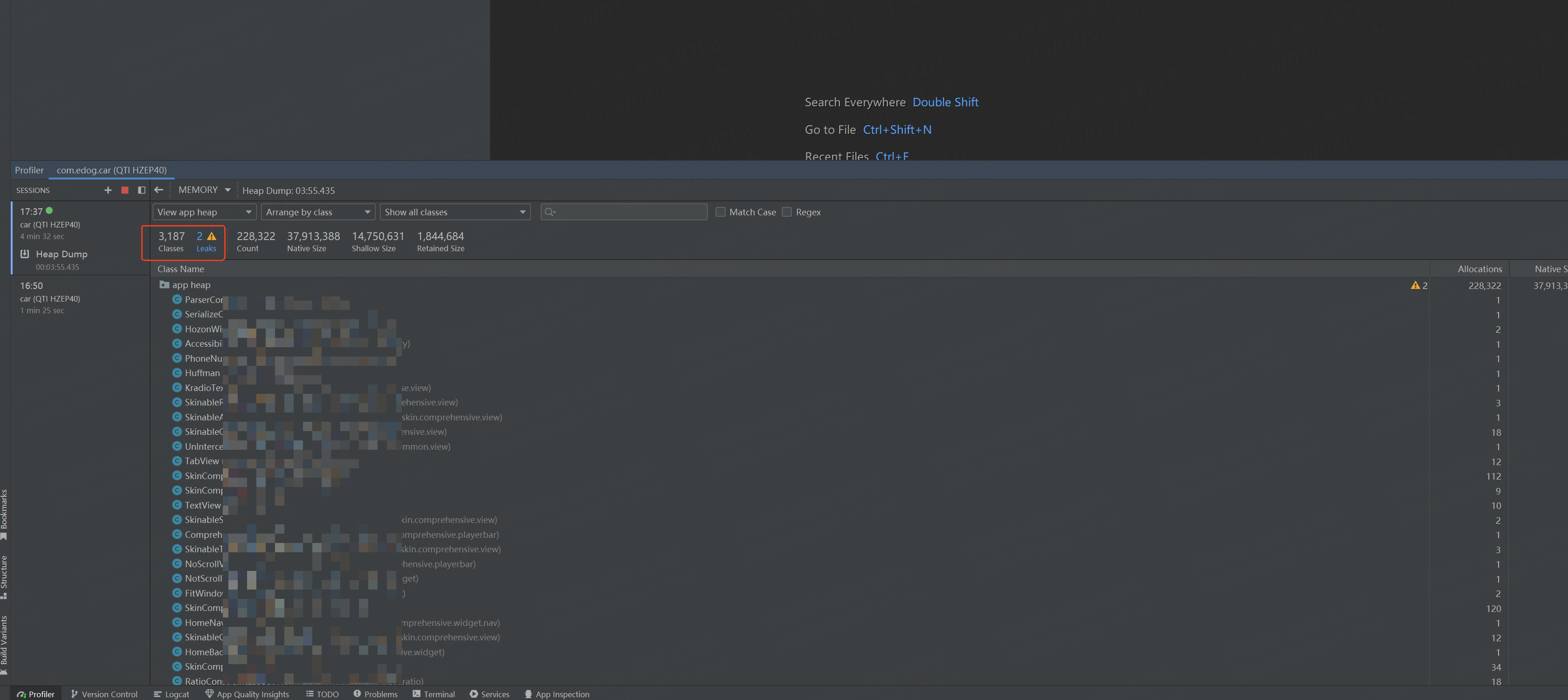This screenshot has height=700, width=1568.
Task: Enable the Match Case checkbox
Action: point(721,212)
